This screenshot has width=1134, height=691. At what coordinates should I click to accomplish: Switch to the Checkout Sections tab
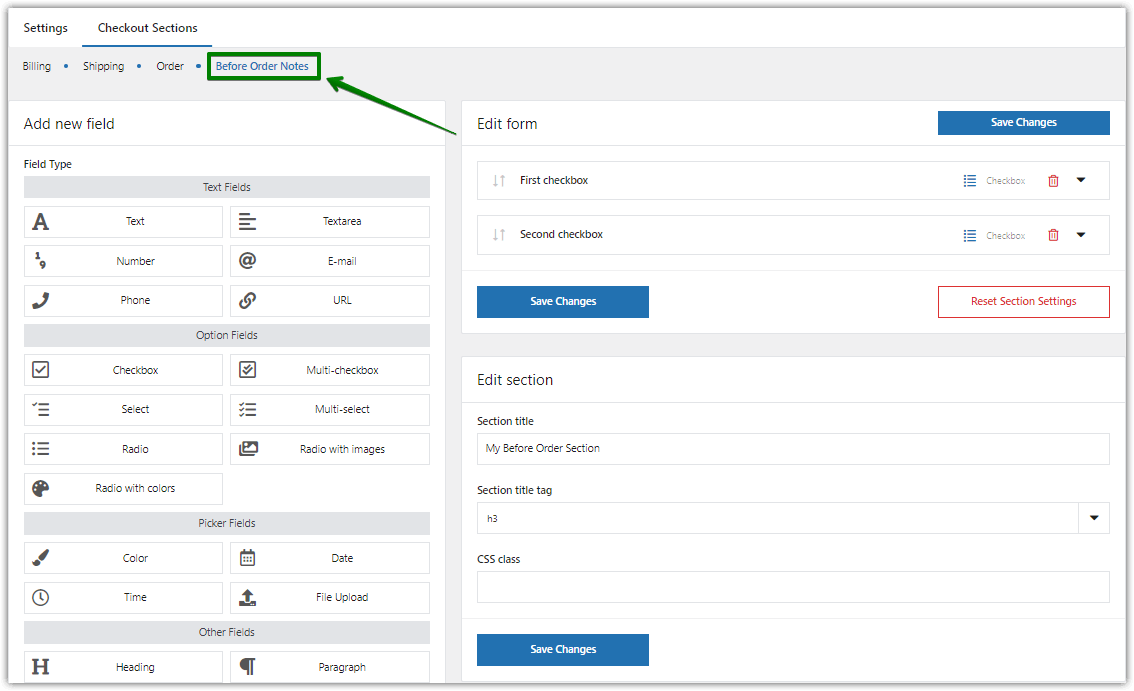(148, 28)
